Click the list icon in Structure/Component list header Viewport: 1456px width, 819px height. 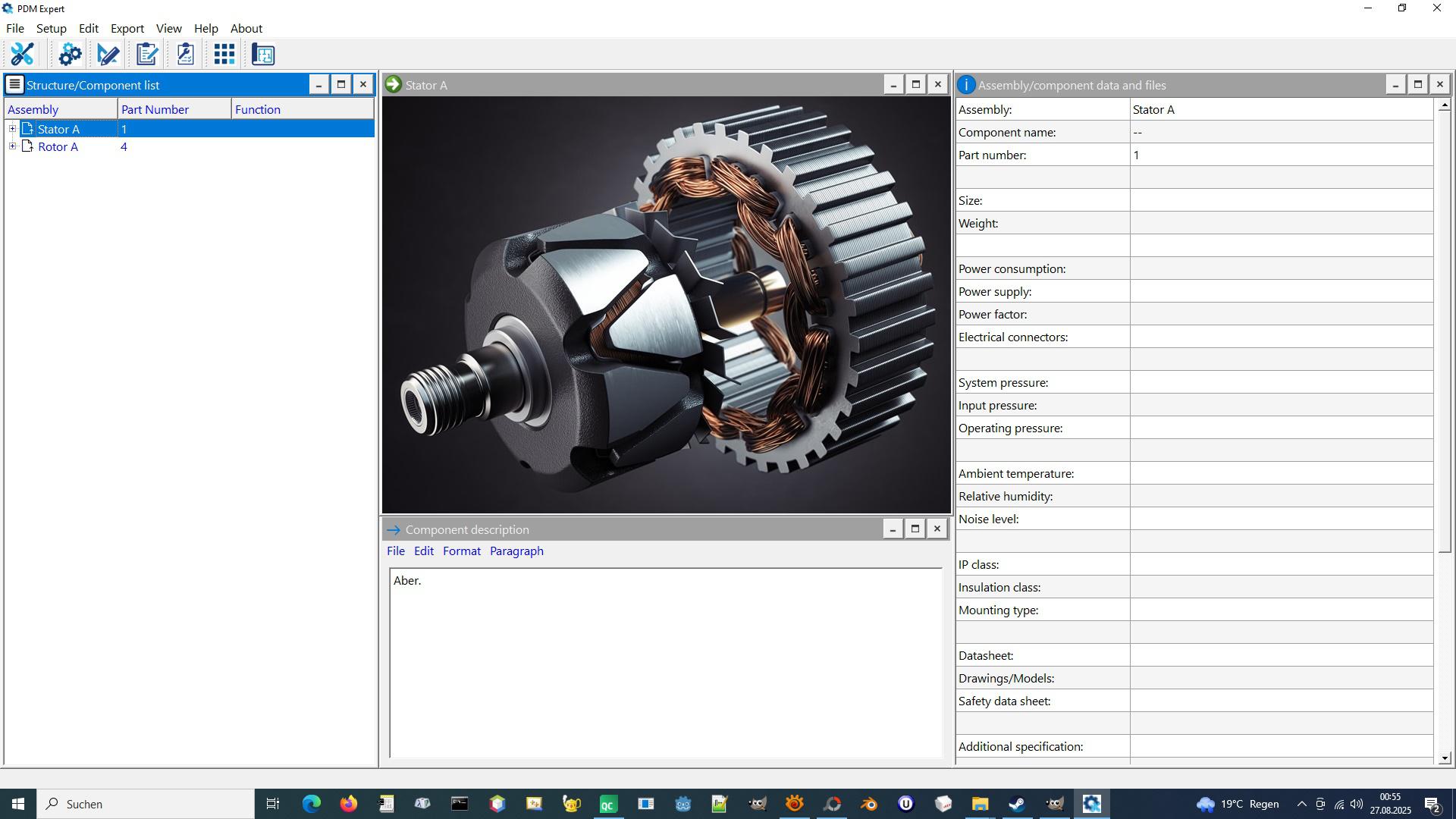[x=14, y=84]
